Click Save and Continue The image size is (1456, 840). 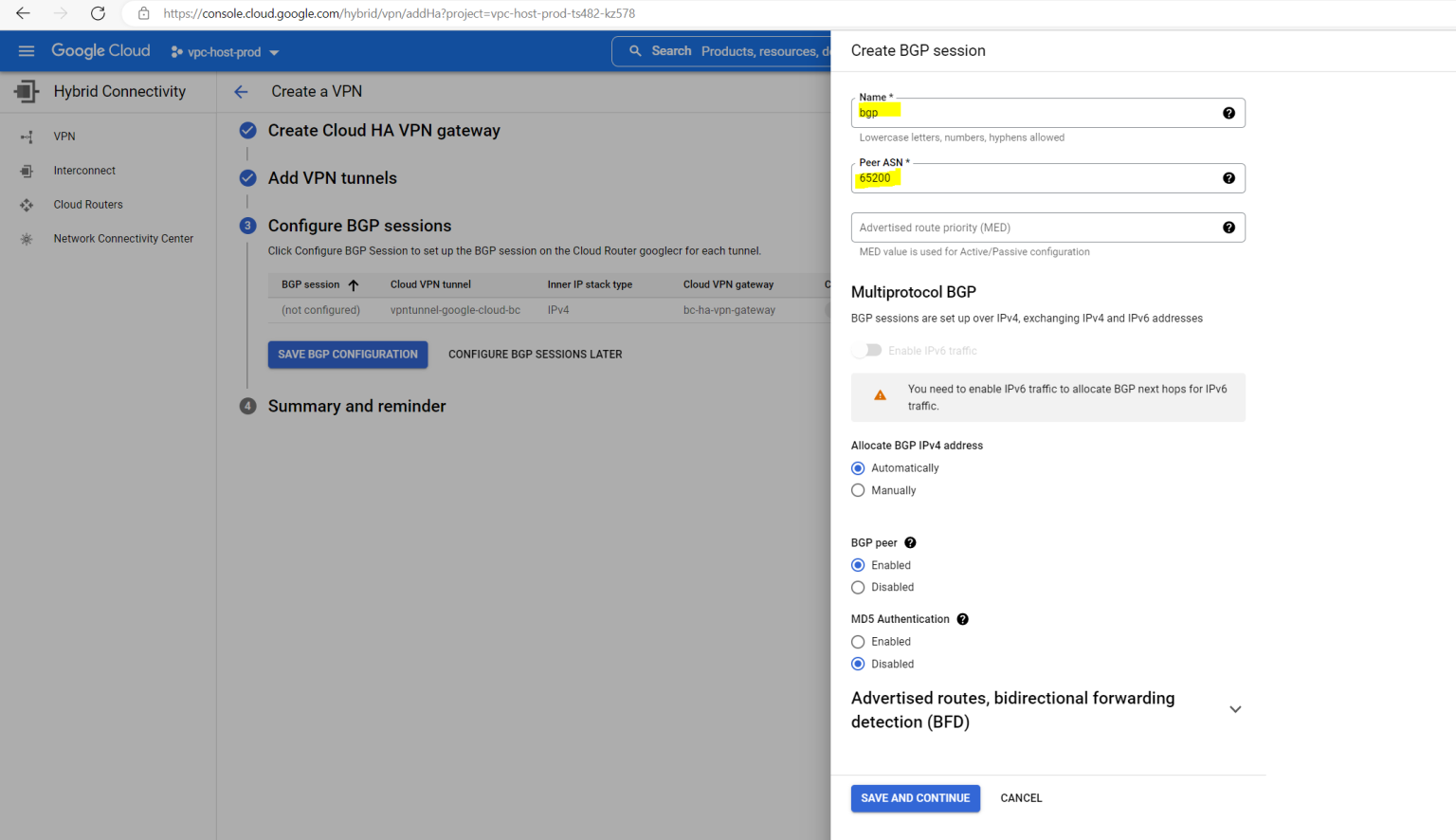pyautogui.click(x=914, y=797)
